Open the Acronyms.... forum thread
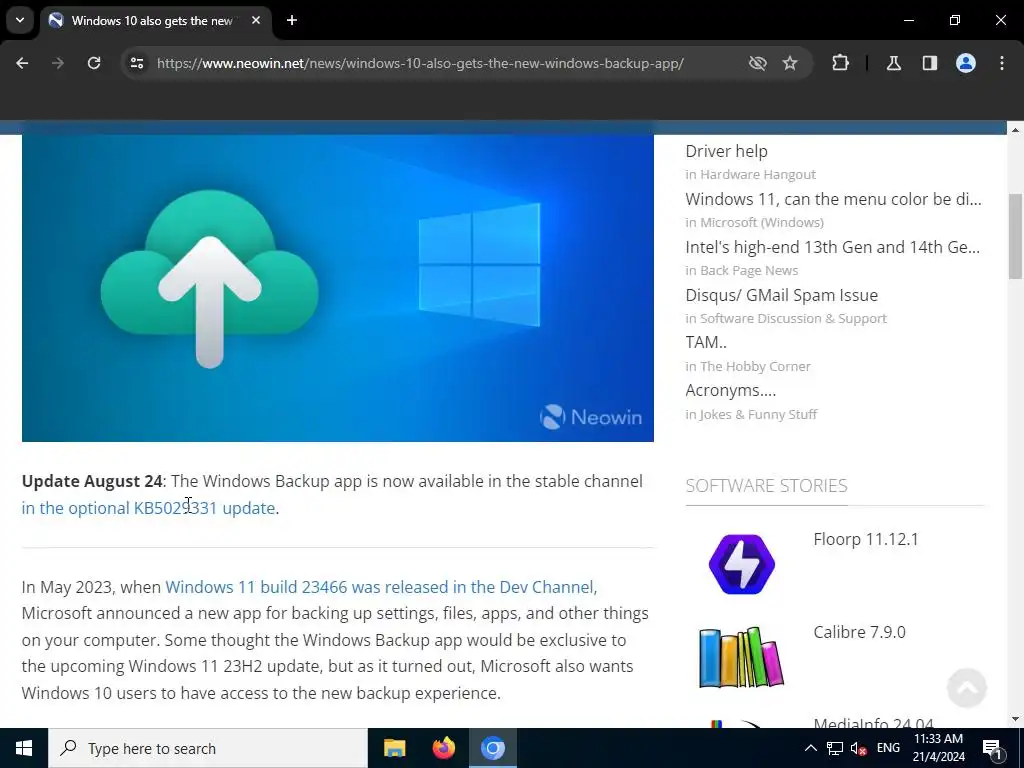 pyautogui.click(x=730, y=391)
